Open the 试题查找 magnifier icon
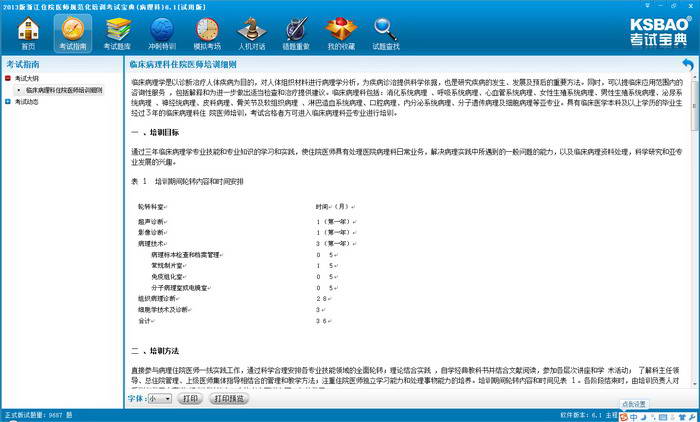Image resolution: width=700 pixels, height=422 pixels. tap(386, 29)
